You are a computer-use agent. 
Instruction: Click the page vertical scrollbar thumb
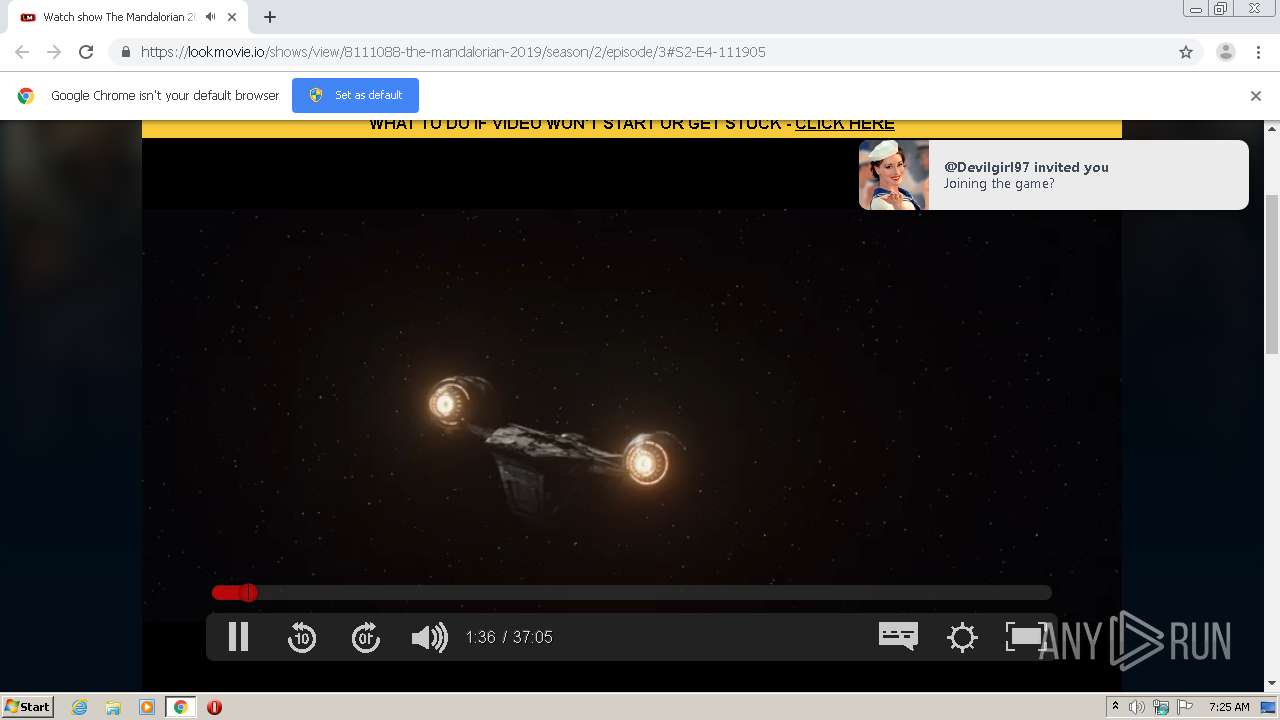coord(1272,273)
